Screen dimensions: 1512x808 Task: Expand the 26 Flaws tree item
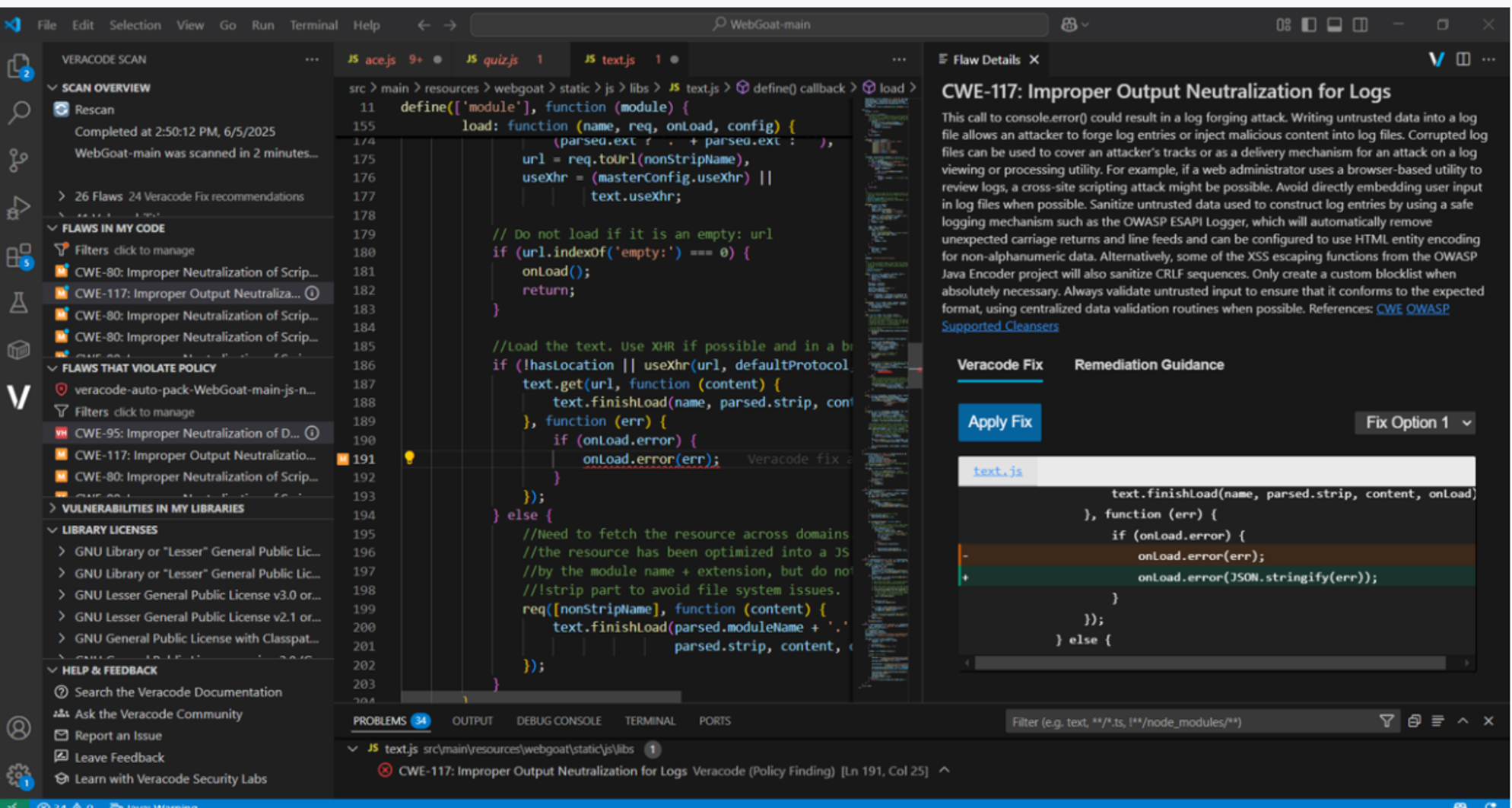tap(62, 196)
